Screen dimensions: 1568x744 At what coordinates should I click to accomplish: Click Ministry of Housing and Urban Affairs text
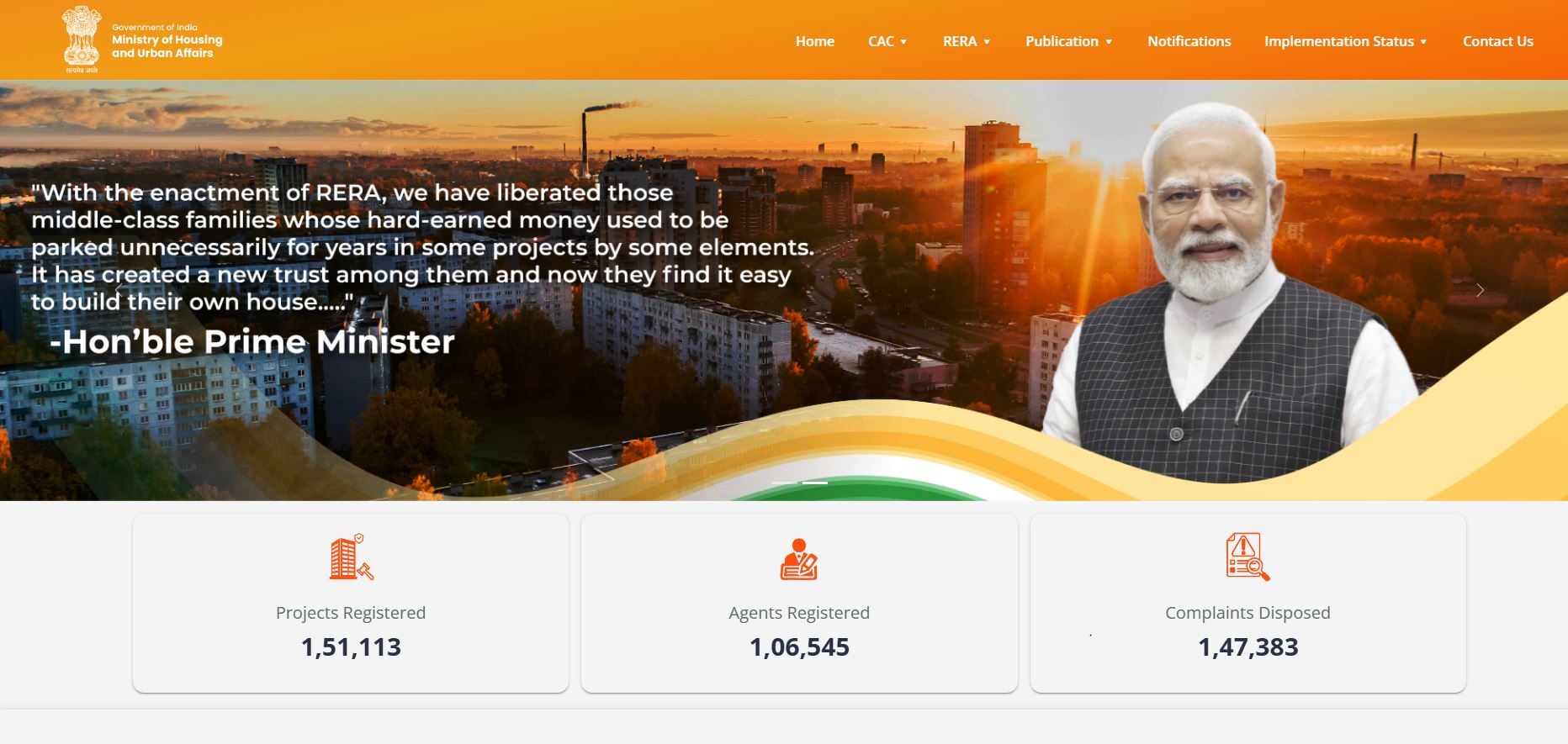click(x=167, y=46)
